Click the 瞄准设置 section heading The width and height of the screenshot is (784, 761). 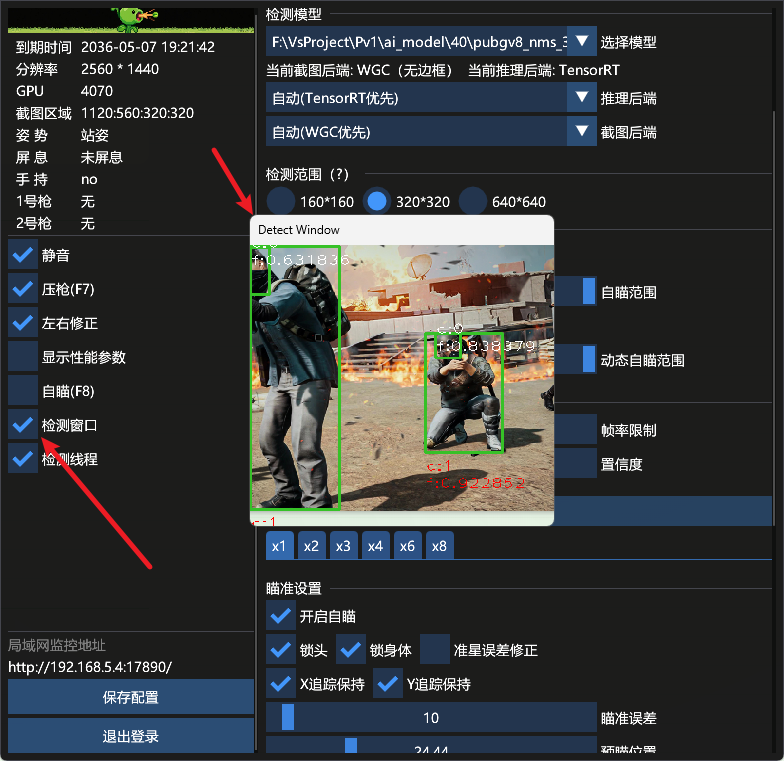(x=294, y=588)
